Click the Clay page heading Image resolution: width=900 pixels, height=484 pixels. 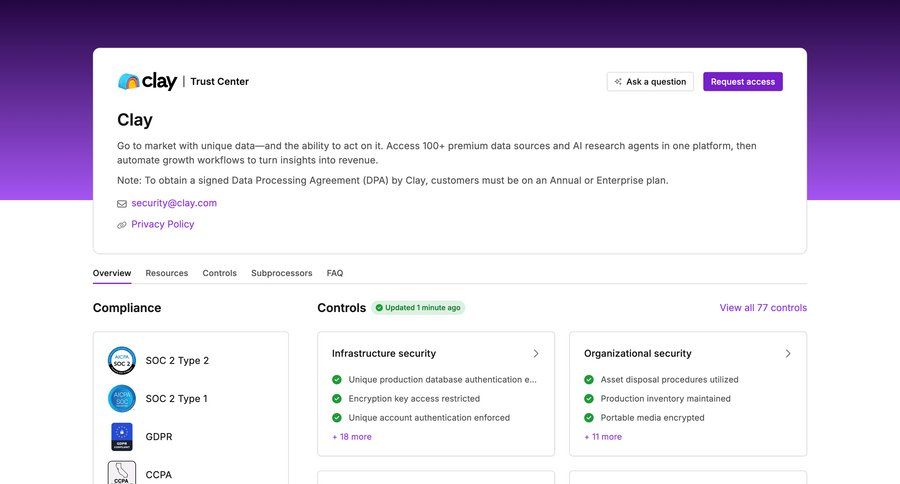point(135,120)
